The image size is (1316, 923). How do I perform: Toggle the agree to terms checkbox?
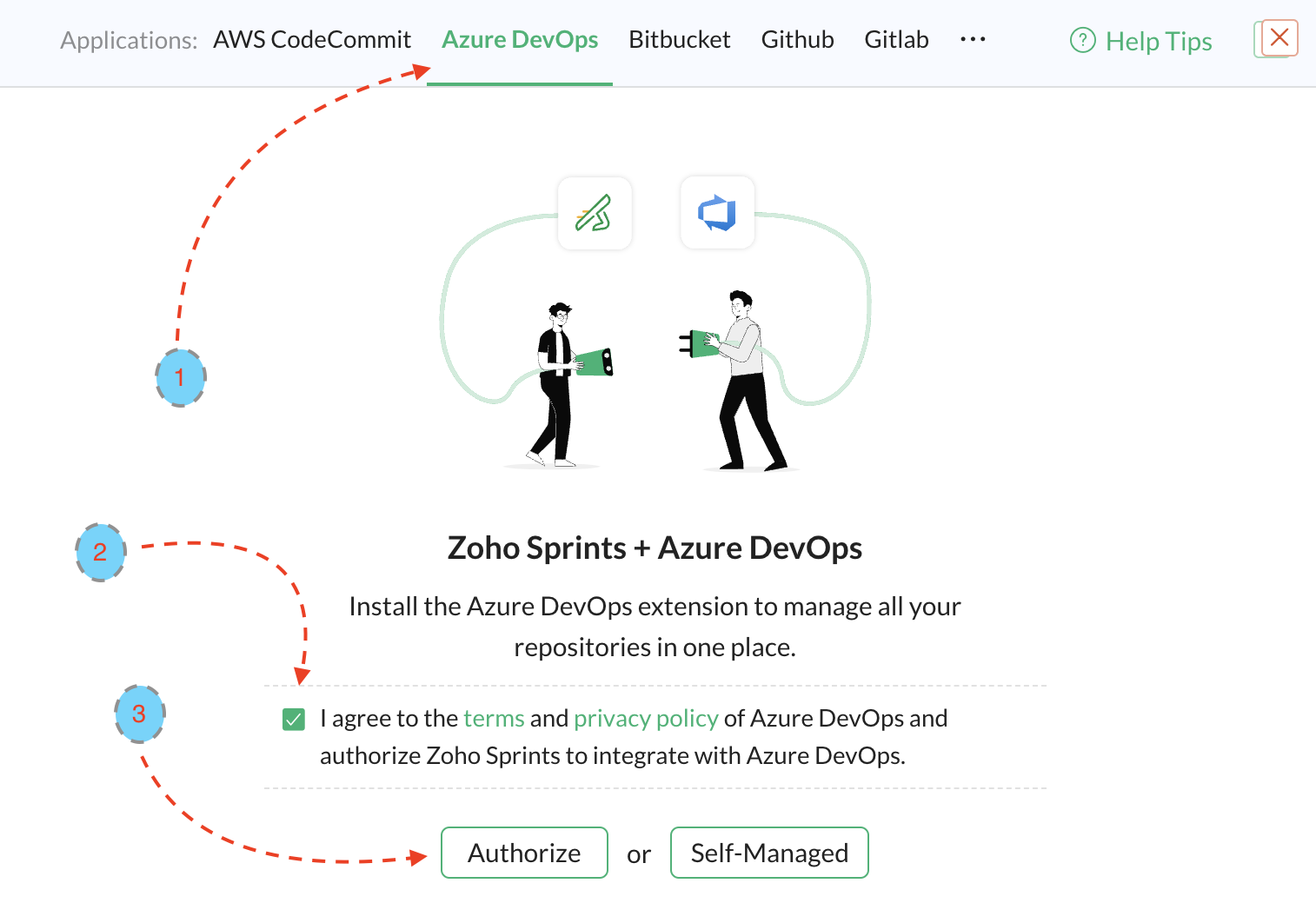point(294,720)
